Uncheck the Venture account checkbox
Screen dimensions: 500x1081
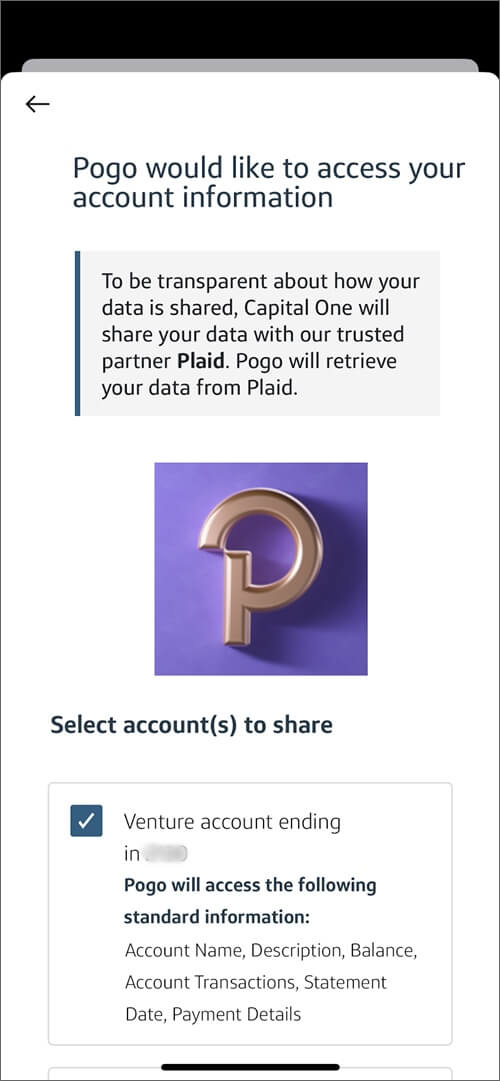86,820
